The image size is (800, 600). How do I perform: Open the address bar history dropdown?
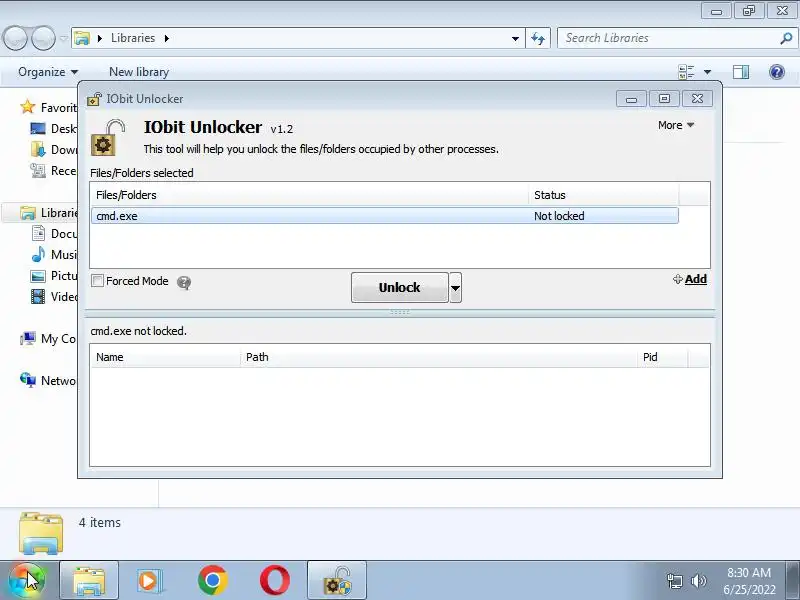pyautogui.click(x=515, y=38)
